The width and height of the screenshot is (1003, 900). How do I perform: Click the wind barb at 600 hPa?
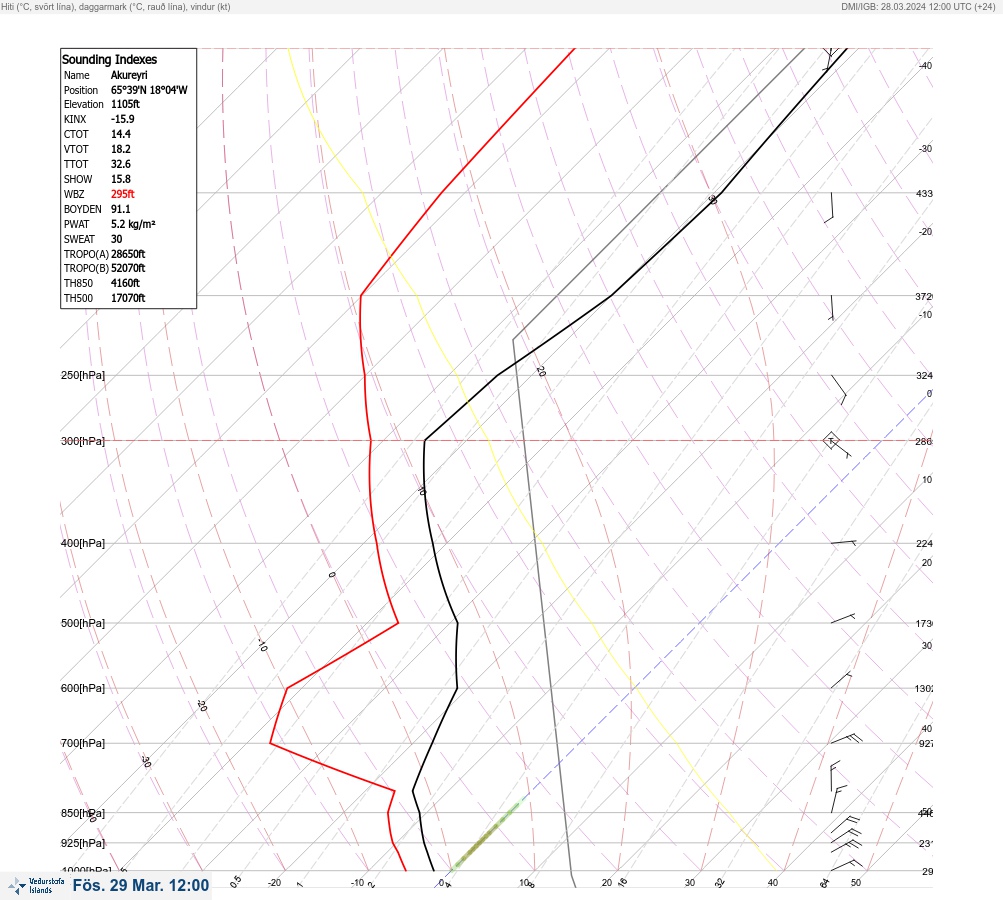tap(841, 681)
